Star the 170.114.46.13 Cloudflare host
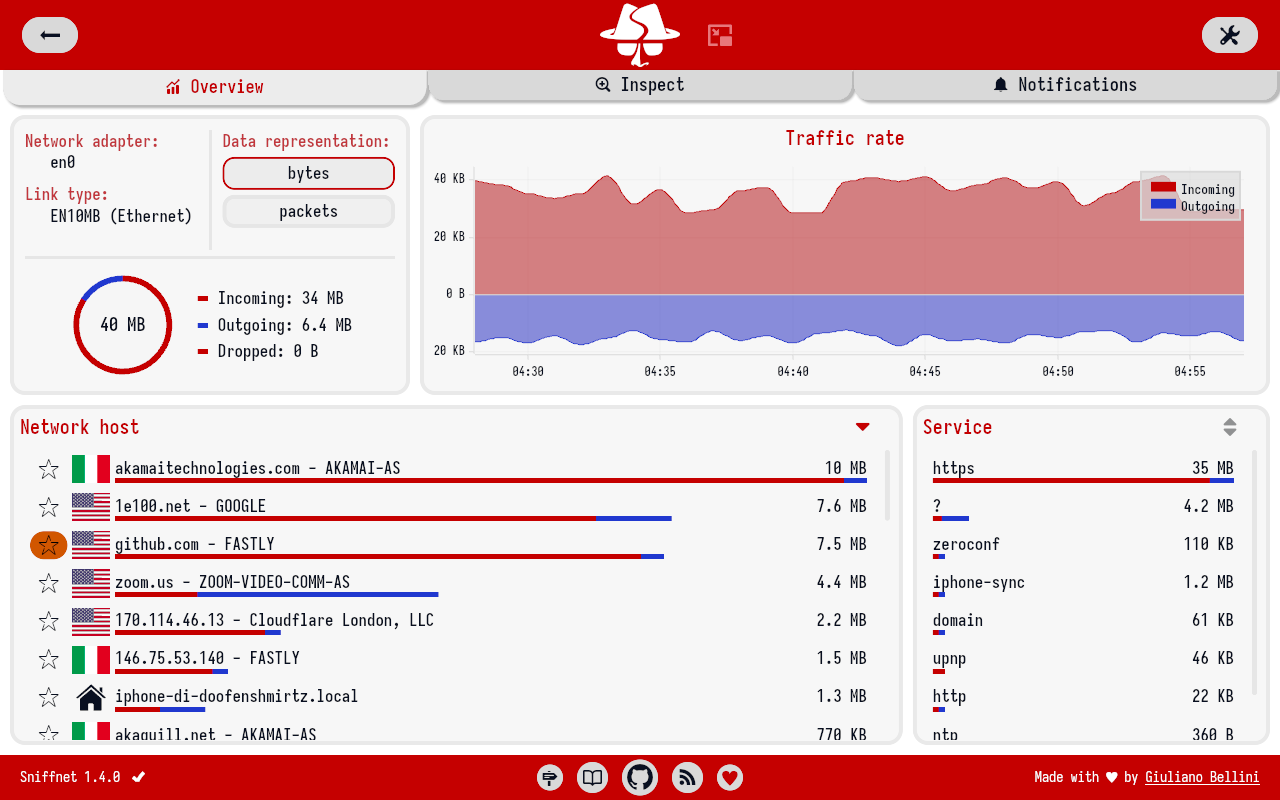1280x800 pixels. [x=48, y=620]
